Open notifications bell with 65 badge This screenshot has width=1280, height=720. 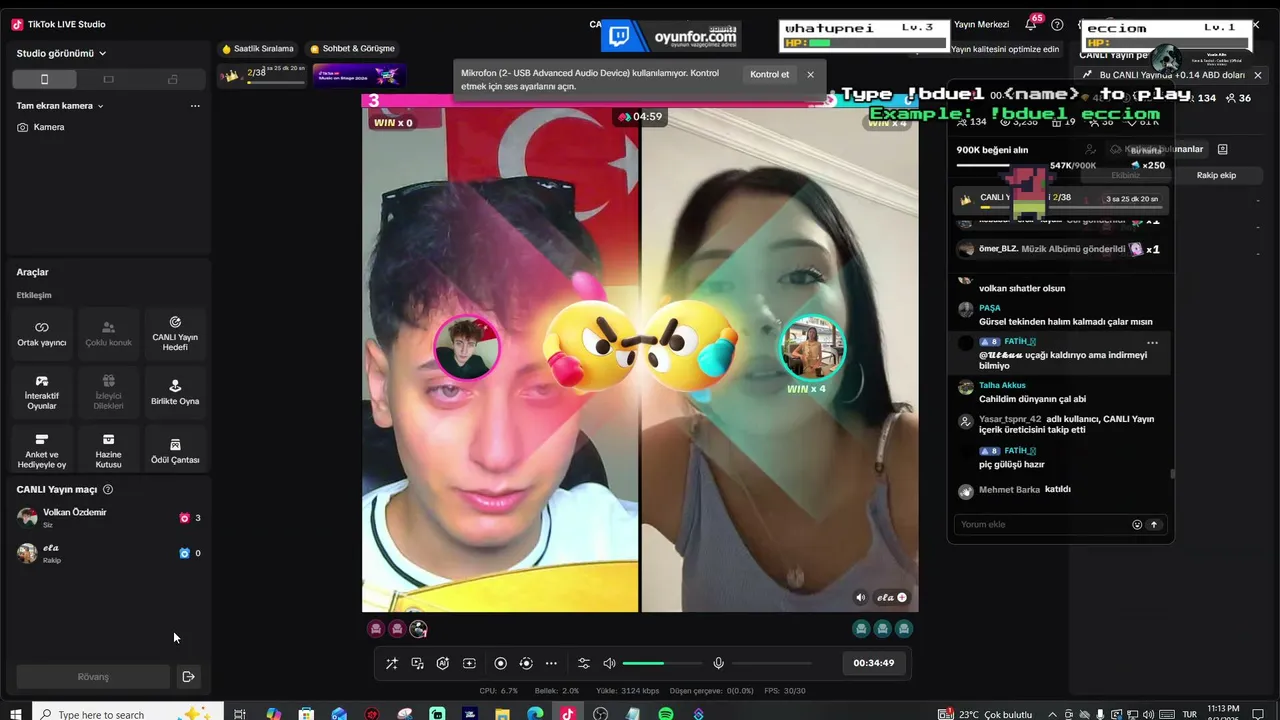click(x=1031, y=24)
